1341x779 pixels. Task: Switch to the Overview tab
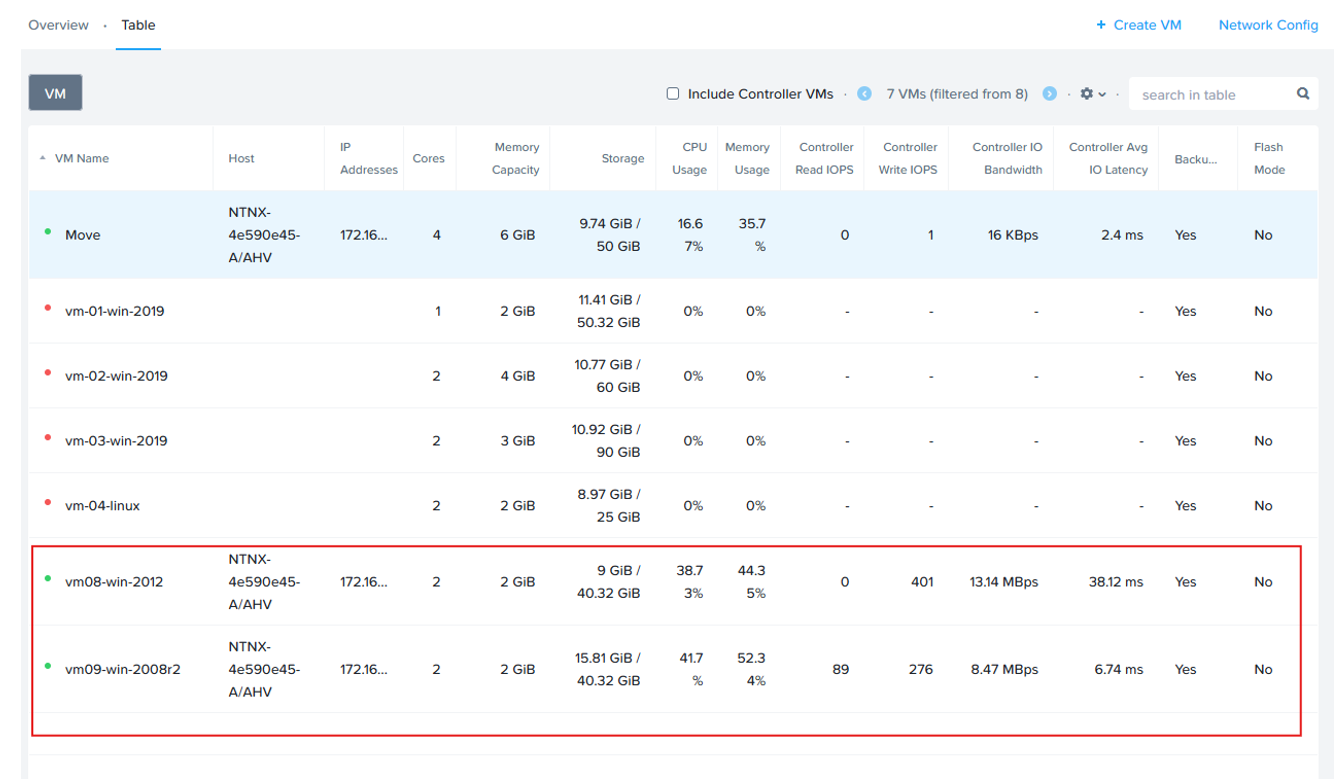(x=58, y=25)
